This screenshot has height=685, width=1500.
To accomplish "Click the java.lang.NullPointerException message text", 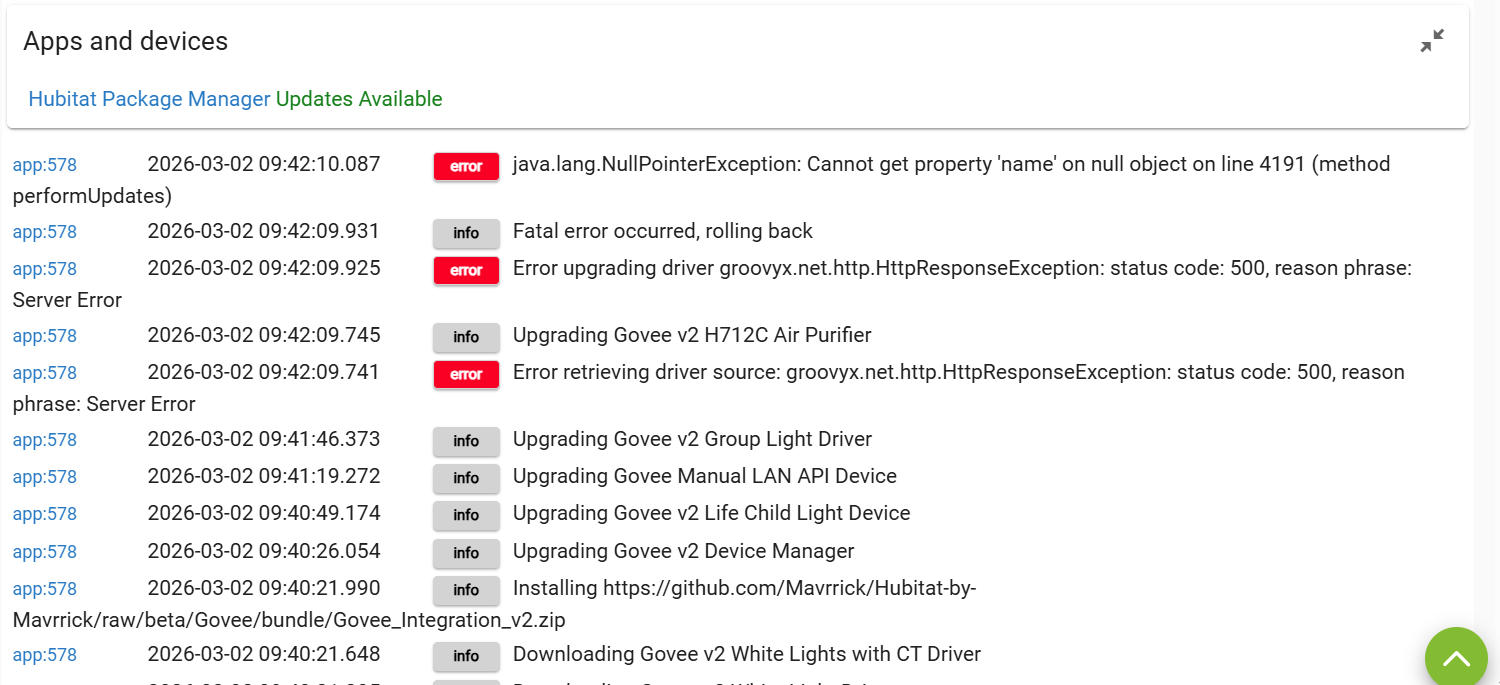I will [x=702, y=180].
